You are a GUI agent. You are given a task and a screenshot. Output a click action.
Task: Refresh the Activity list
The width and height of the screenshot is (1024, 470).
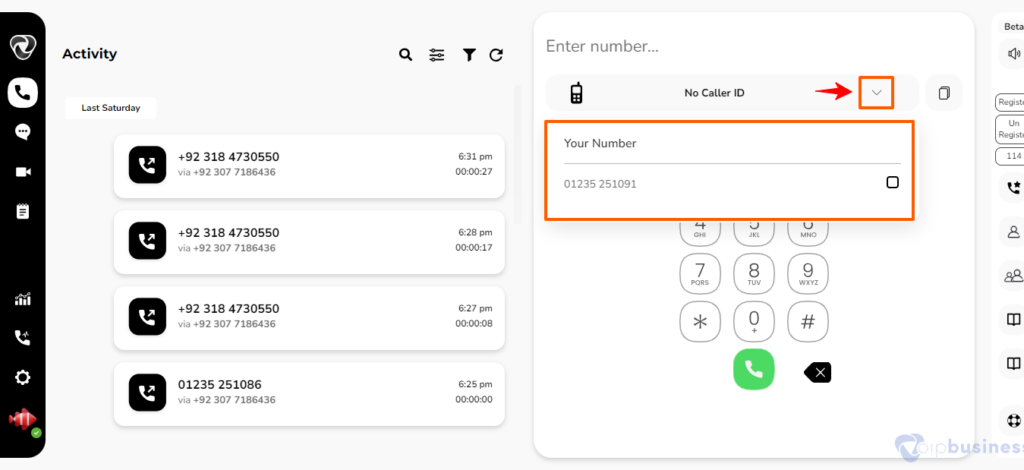(x=496, y=55)
